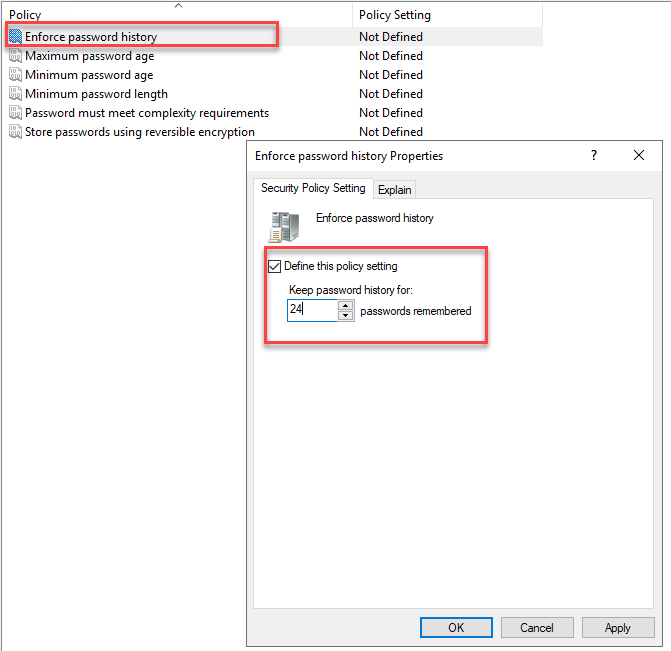This screenshot has height=651, width=671.
Task: Click the reversible encryption policy icon
Action: 15,132
